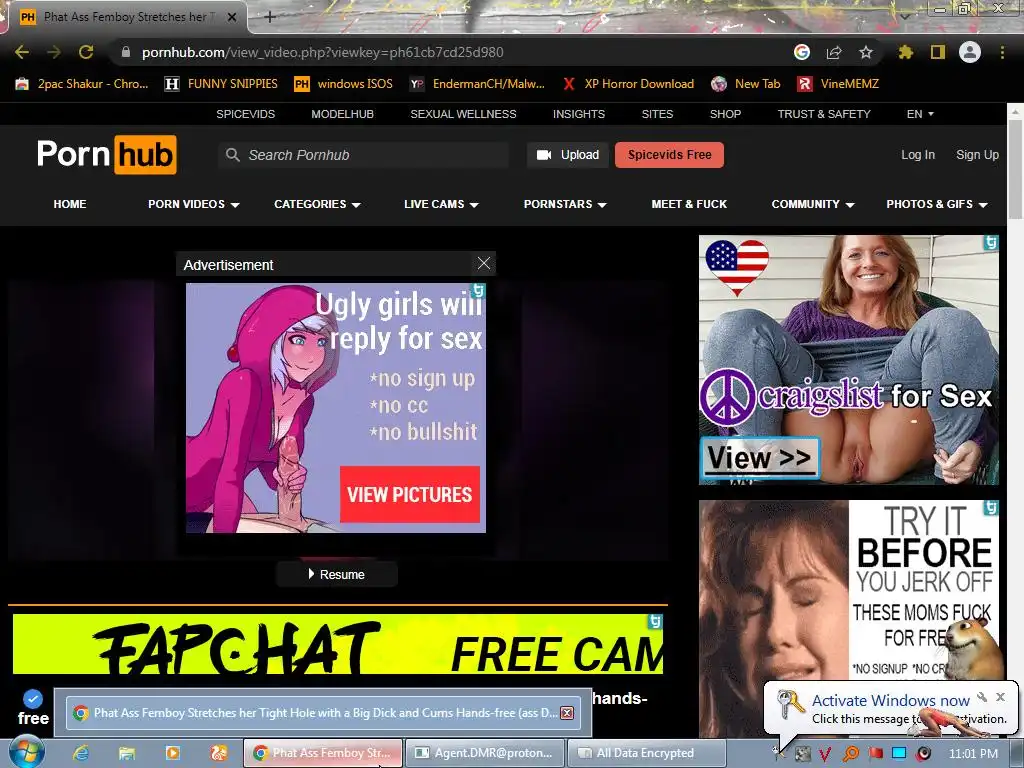1024x768 pixels.
Task: Open the MODELHUB top link
Action: tap(342, 114)
